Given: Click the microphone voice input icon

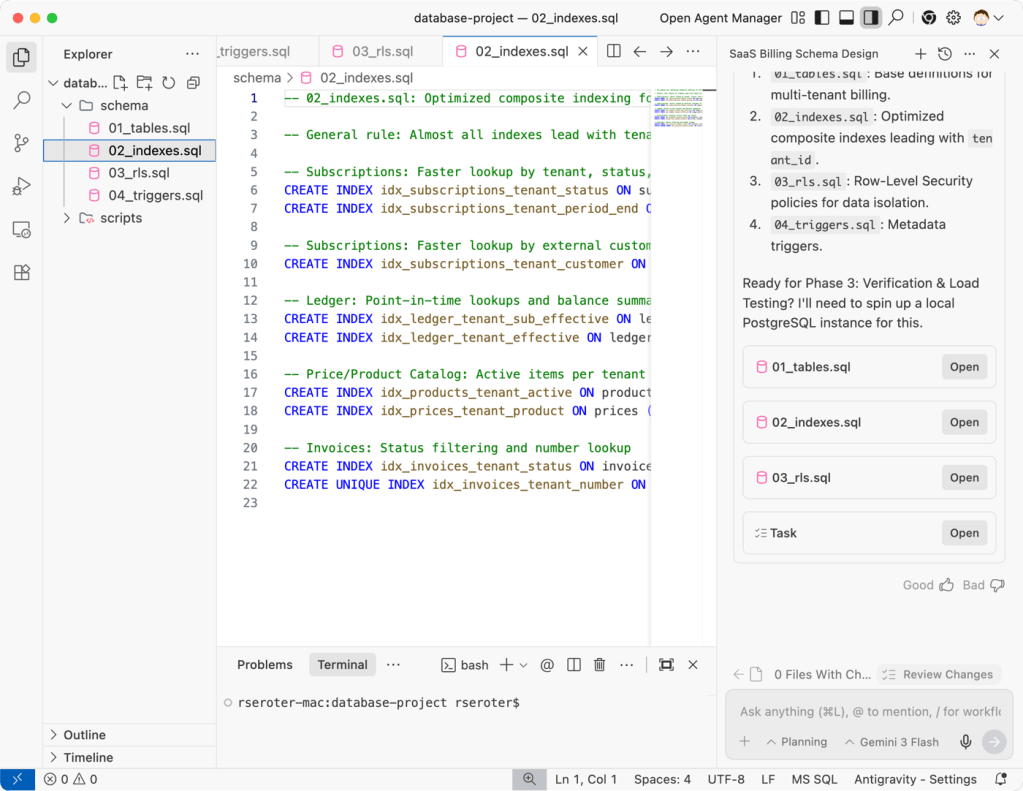Looking at the screenshot, I should 966,742.
